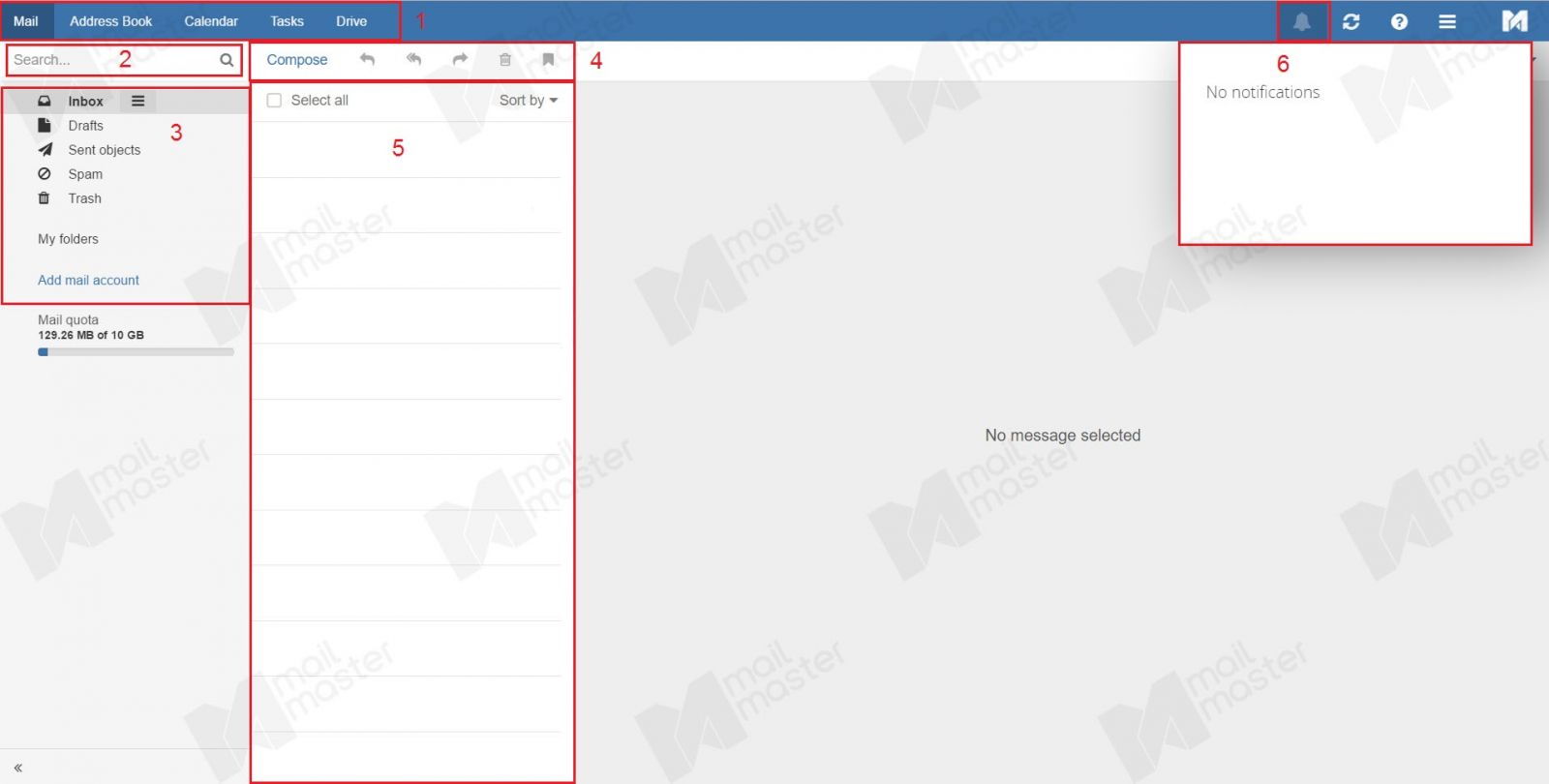Click the reply arrow icon
The image size is (1549, 784).
click(367, 59)
